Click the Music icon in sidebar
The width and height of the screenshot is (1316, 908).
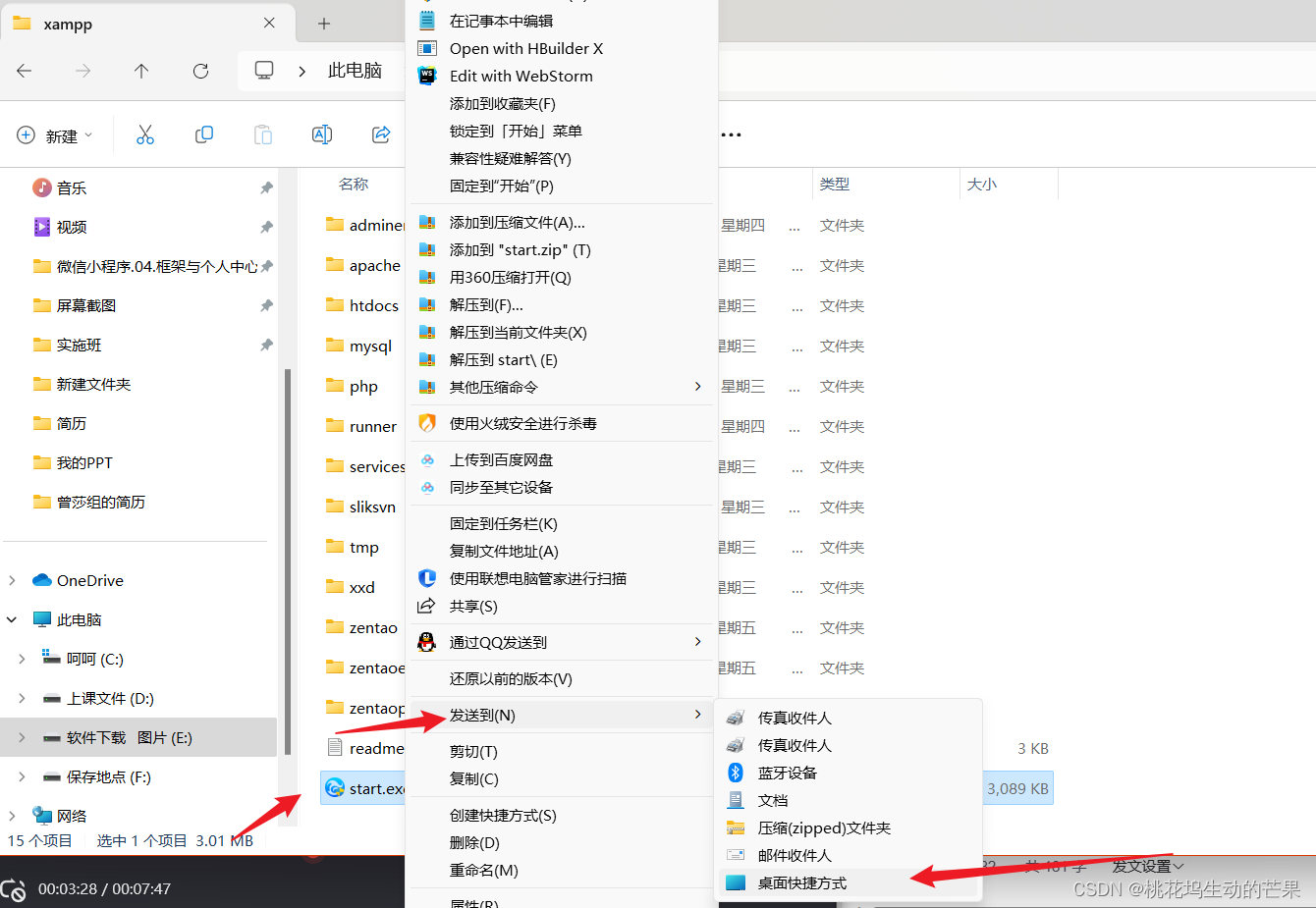click(x=42, y=187)
